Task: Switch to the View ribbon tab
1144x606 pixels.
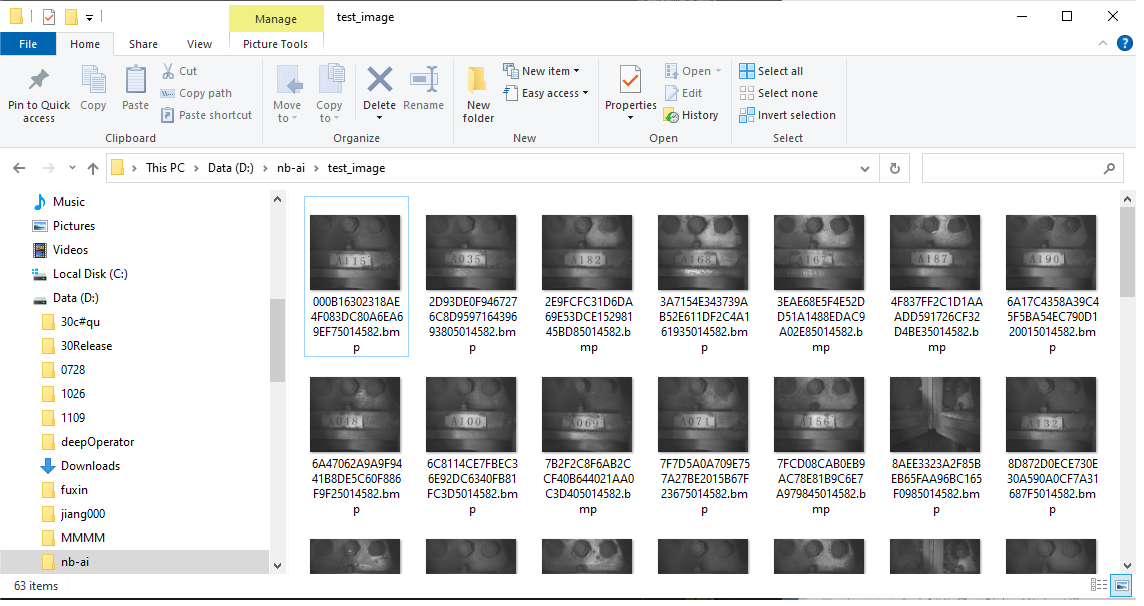Action: [x=199, y=44]
